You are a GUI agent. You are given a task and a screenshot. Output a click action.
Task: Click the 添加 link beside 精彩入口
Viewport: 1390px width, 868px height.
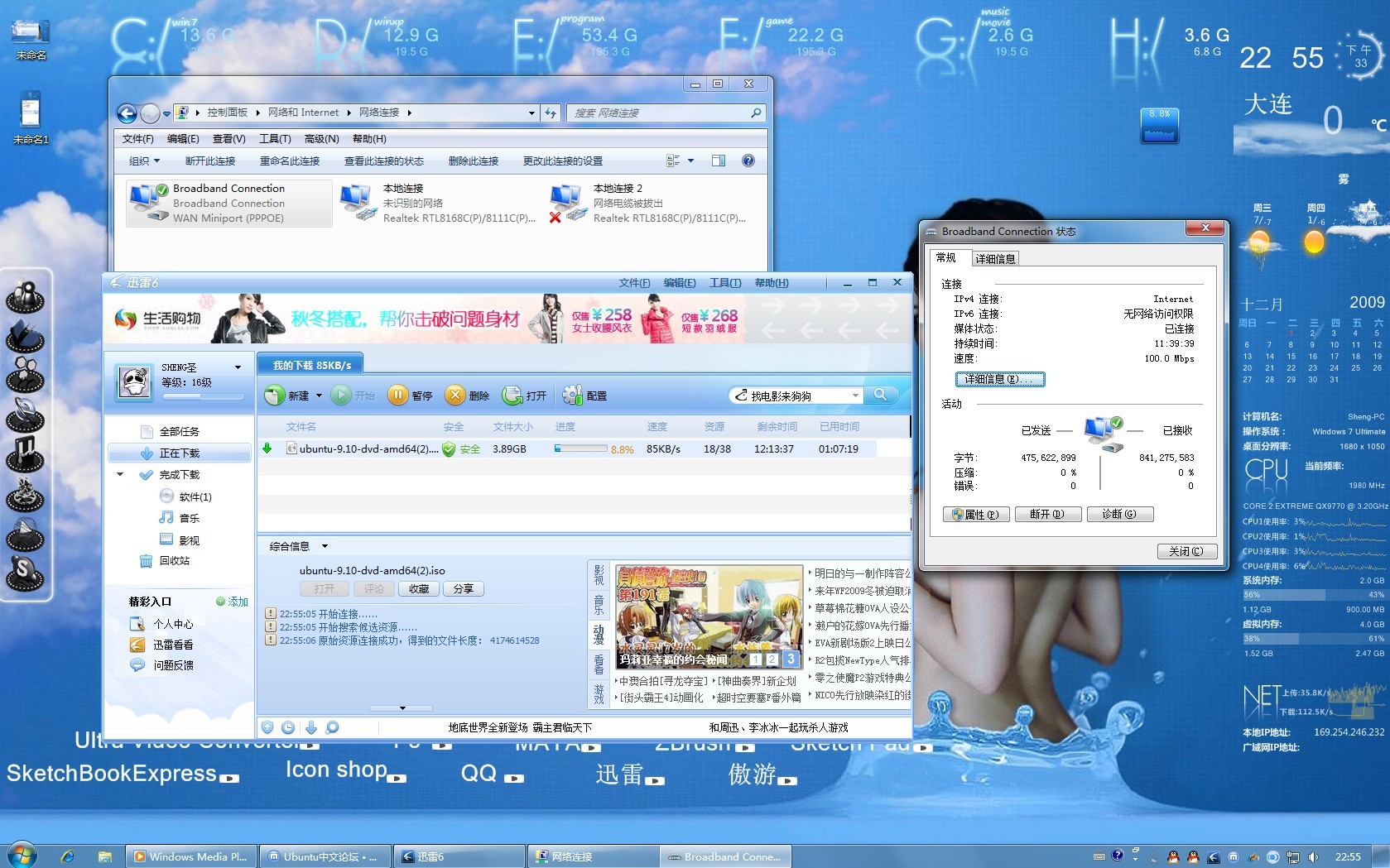[232, 602]
